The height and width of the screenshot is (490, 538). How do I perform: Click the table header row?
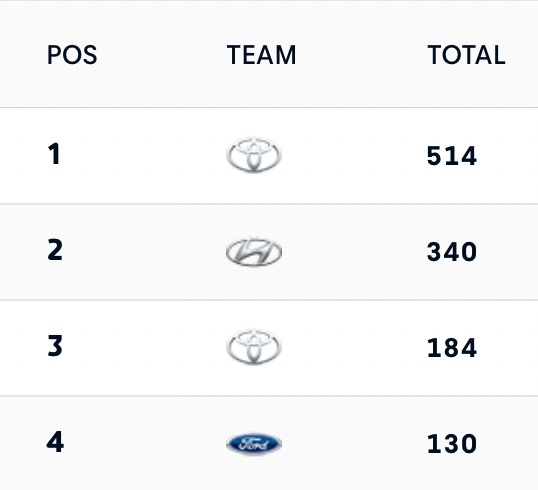269,54
